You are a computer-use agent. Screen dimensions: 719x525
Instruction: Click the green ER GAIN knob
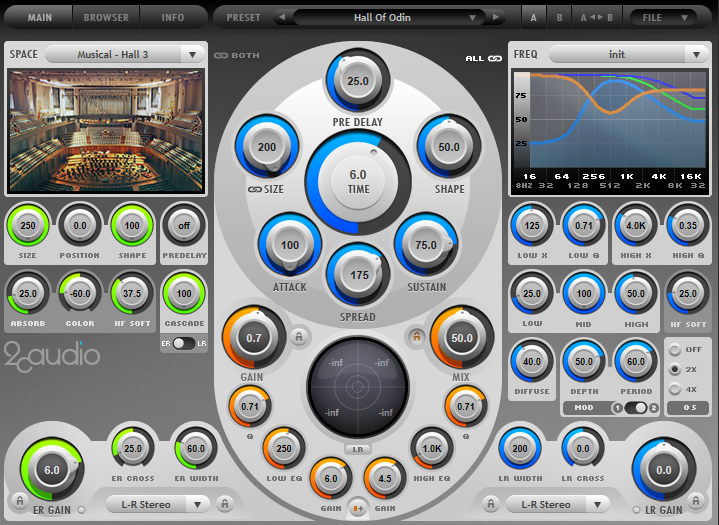coord(52,470)
